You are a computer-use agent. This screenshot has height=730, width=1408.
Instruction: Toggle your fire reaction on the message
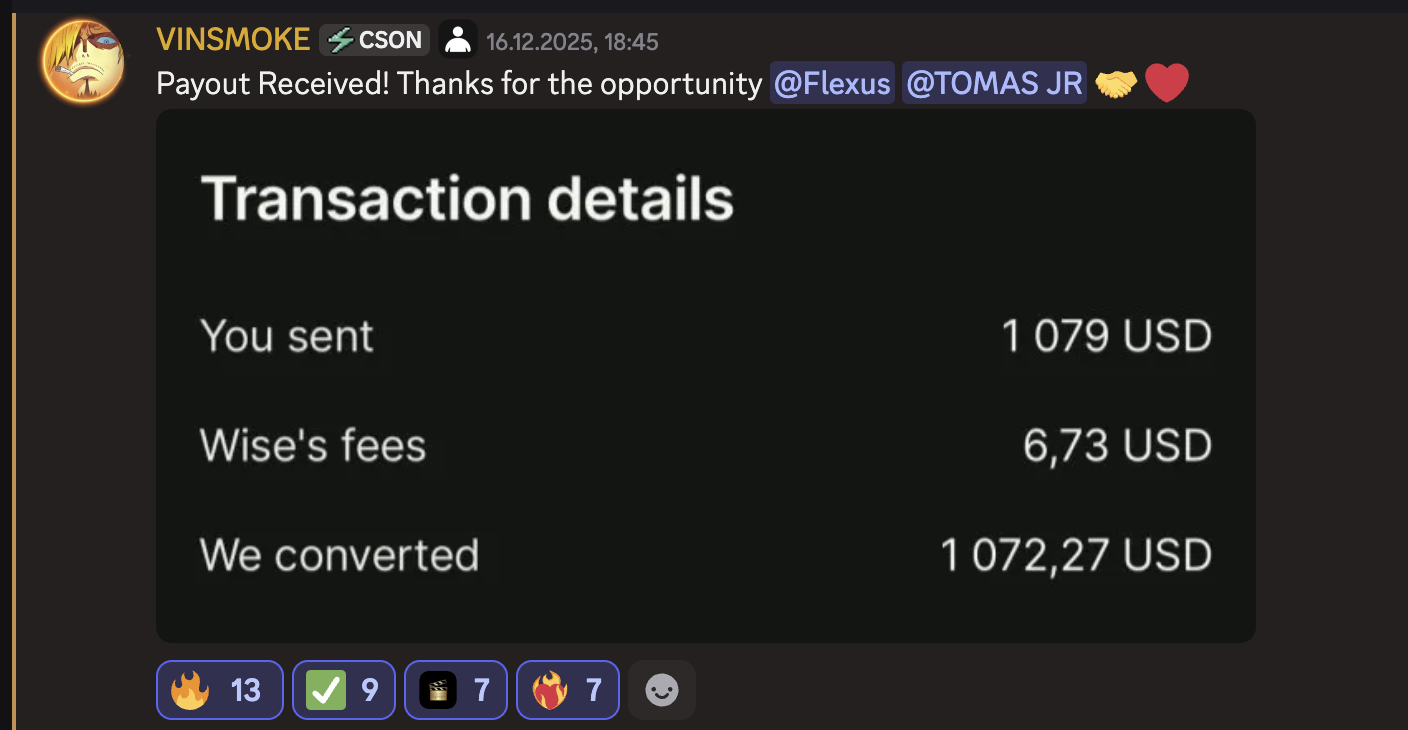click(219, 689)
